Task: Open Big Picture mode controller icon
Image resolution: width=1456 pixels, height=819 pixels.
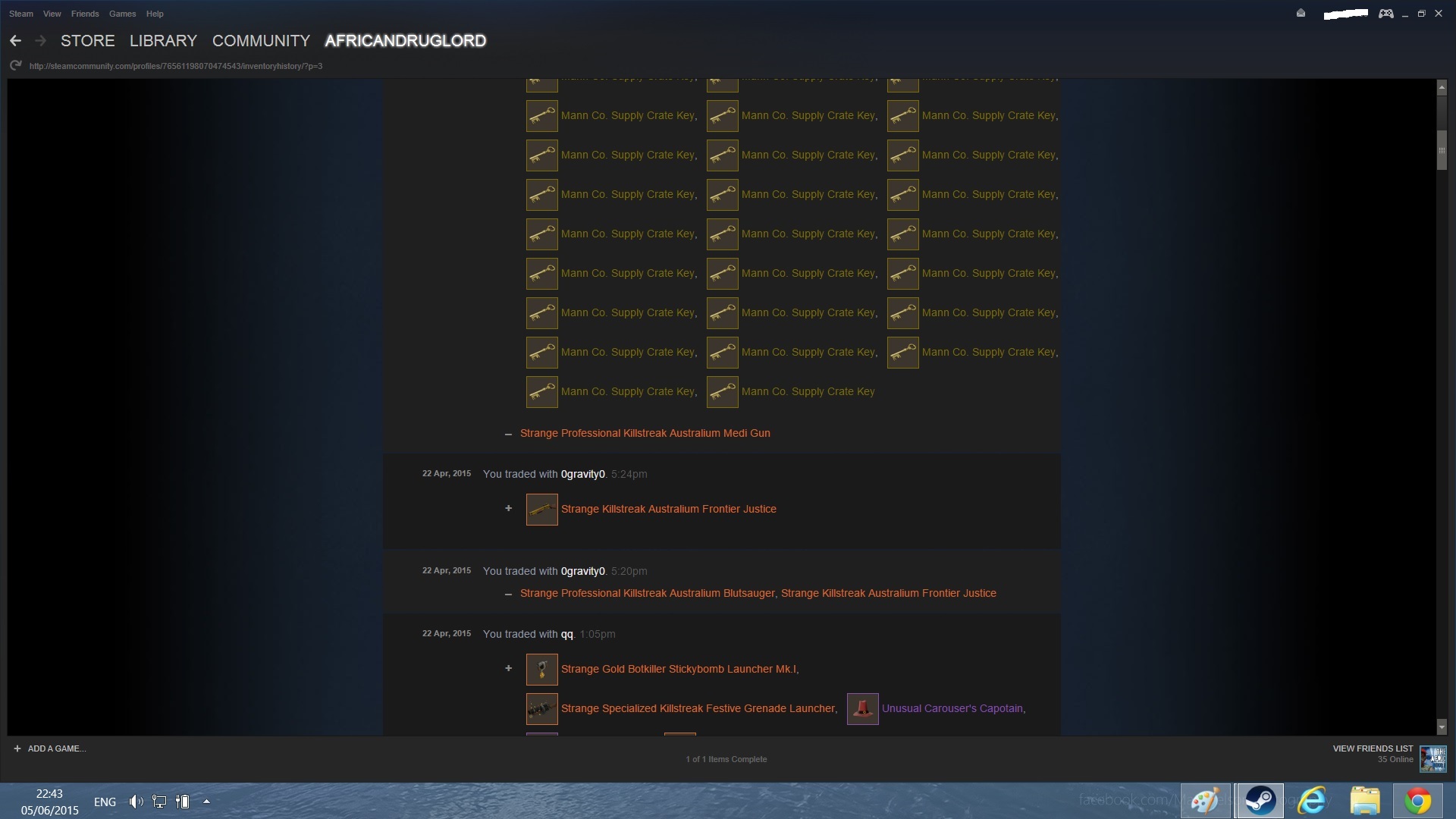Action: 1385,14
